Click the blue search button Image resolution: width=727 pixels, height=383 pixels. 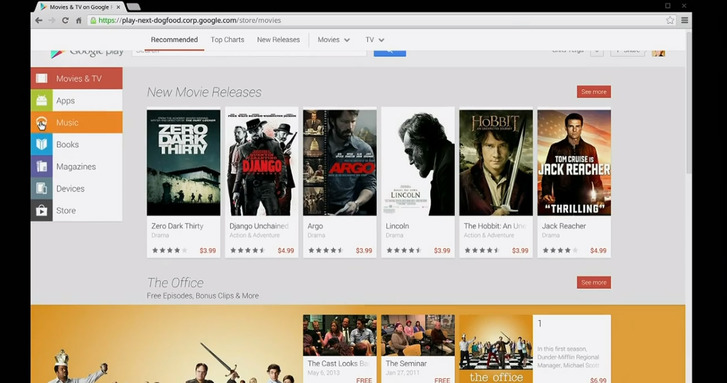(x=389, y=52)
